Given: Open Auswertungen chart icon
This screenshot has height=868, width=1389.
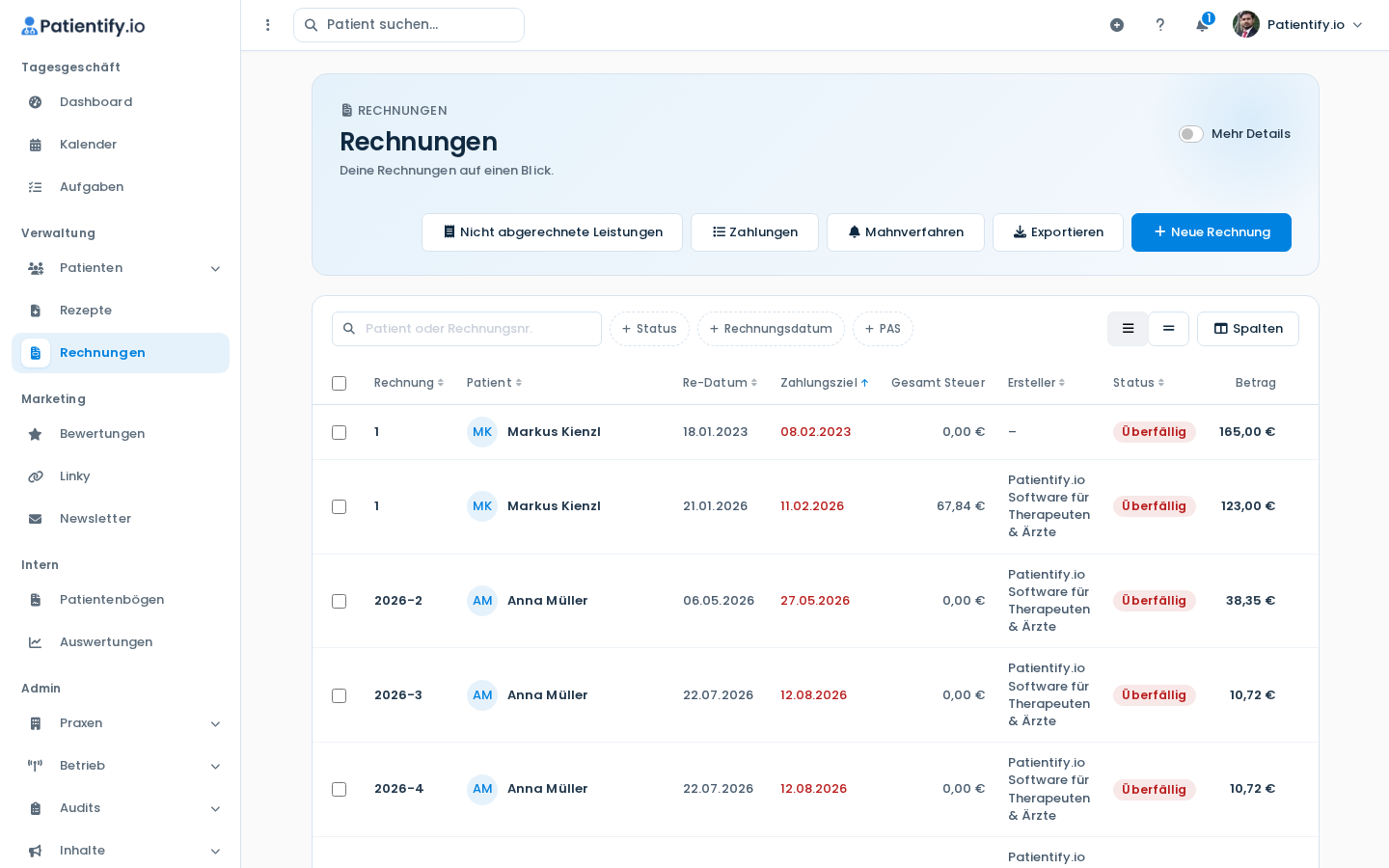Looking at the screenshot, I should (x=36, y=642).
